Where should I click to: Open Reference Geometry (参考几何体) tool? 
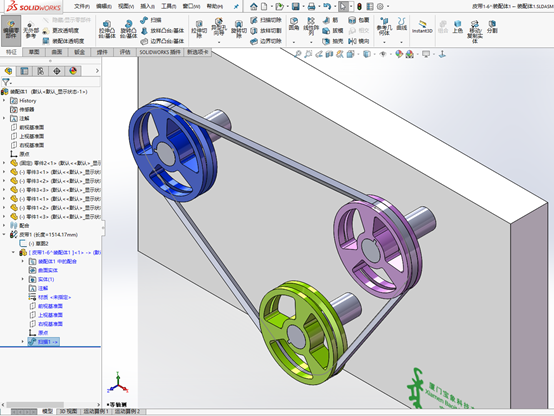(384, 27)
